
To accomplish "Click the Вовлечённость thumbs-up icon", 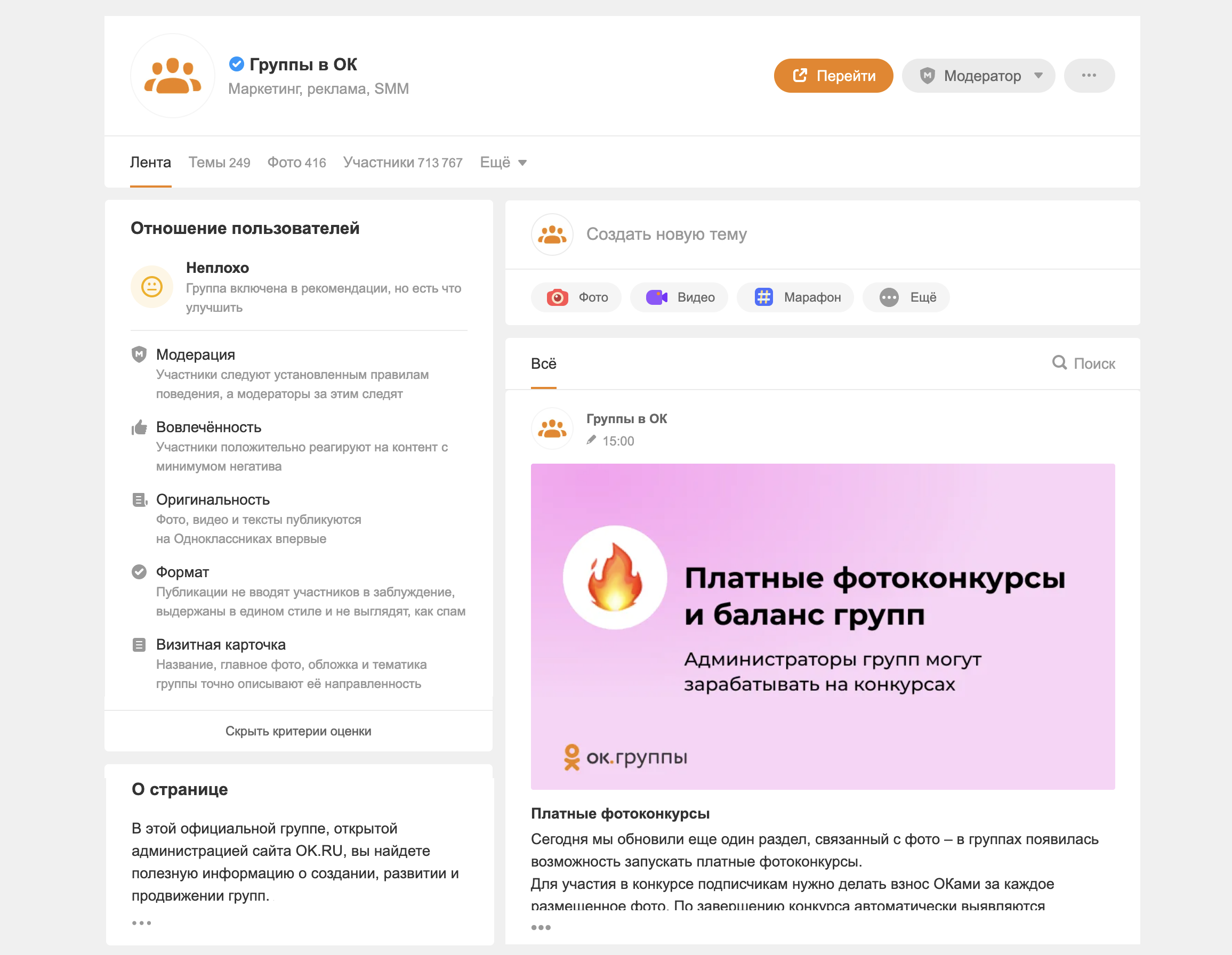I will pyautogui.click(x=139, y=427).
